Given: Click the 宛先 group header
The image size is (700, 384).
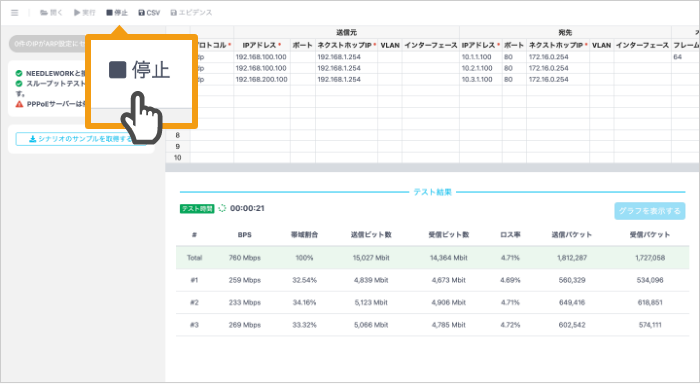Looking at the screenshot, I should pyautogui.click(x=565, y=33).
